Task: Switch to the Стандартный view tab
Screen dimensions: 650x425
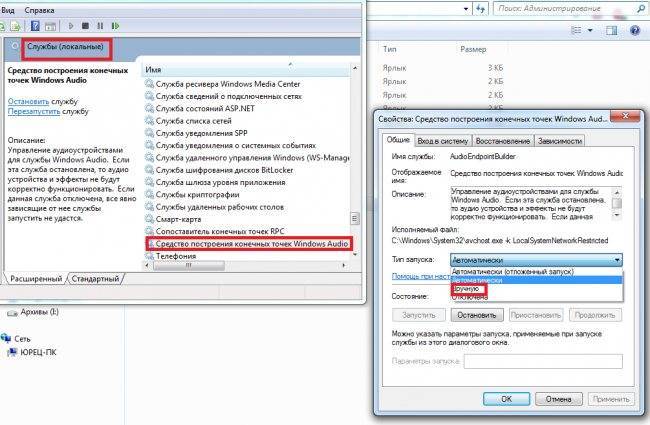Action: (x=95, y=279)
